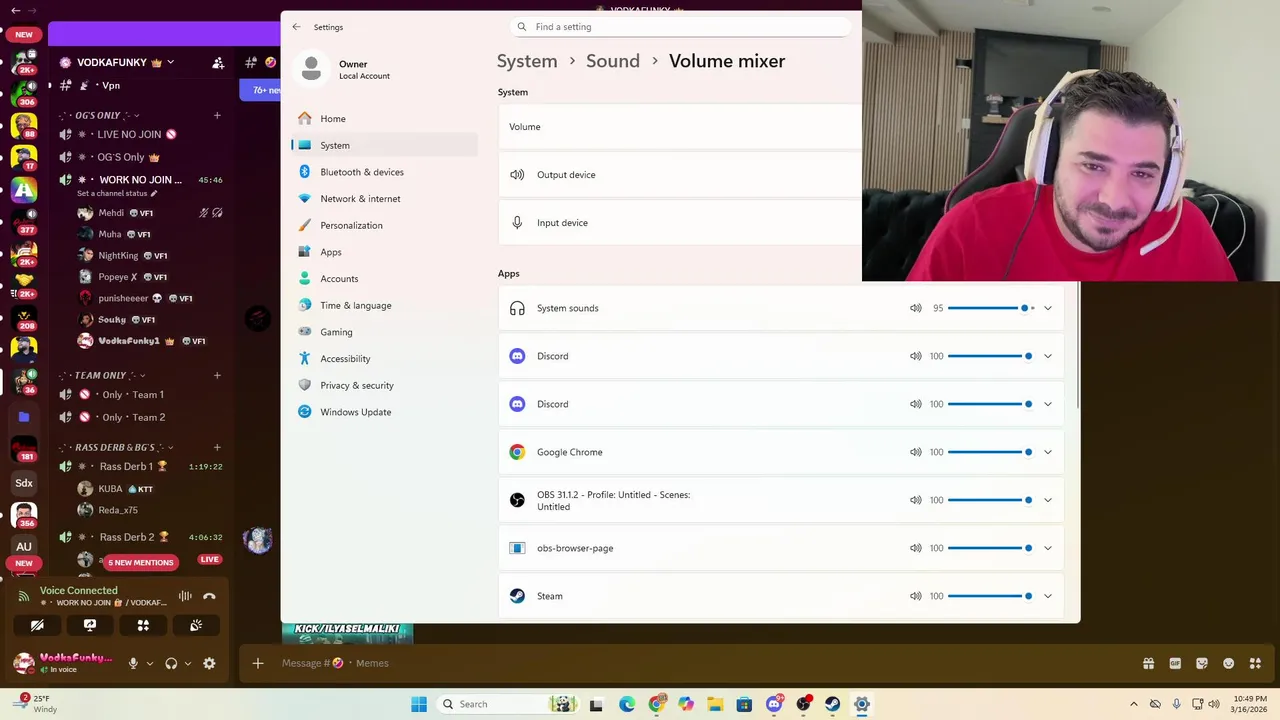Viewport: 1280px width, 720px height.
Task: Disconnect from Discord voice channel
Action: tap(209, 596)
